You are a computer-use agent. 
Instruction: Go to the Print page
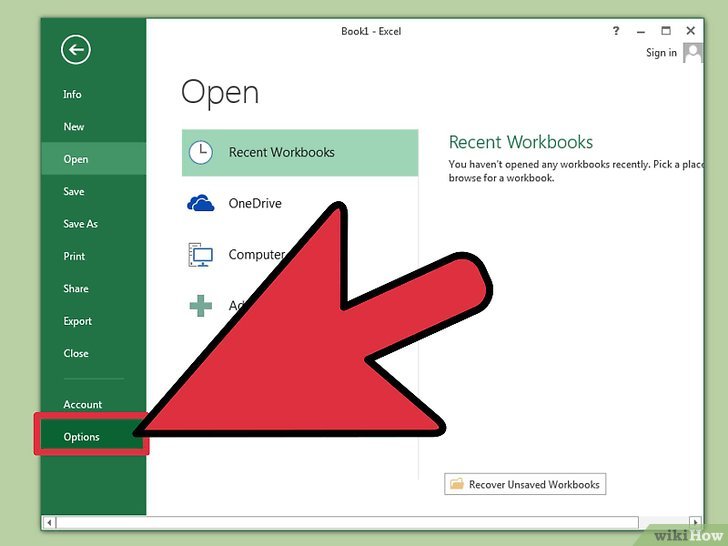click(74, 256)
